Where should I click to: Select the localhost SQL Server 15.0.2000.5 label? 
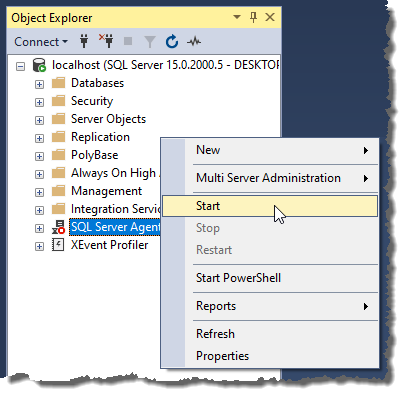(165, 65)
